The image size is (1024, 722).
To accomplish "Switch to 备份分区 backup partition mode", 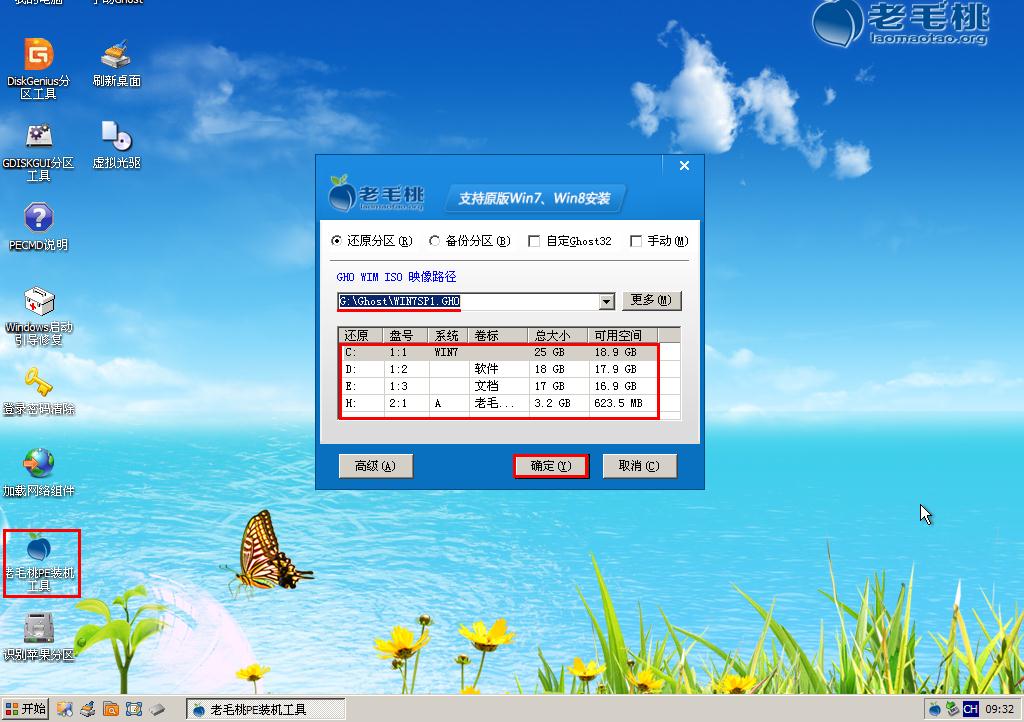I will pyautogui.click(x=434, y=240).
